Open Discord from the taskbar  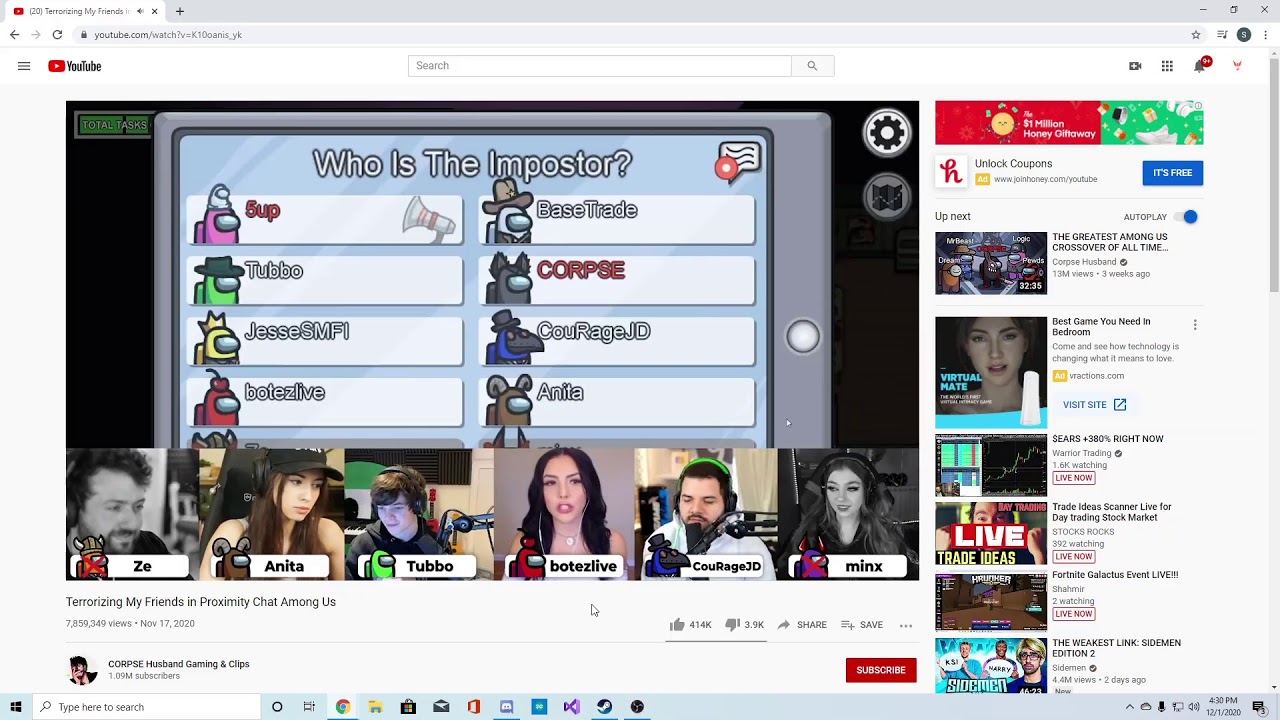506,707
